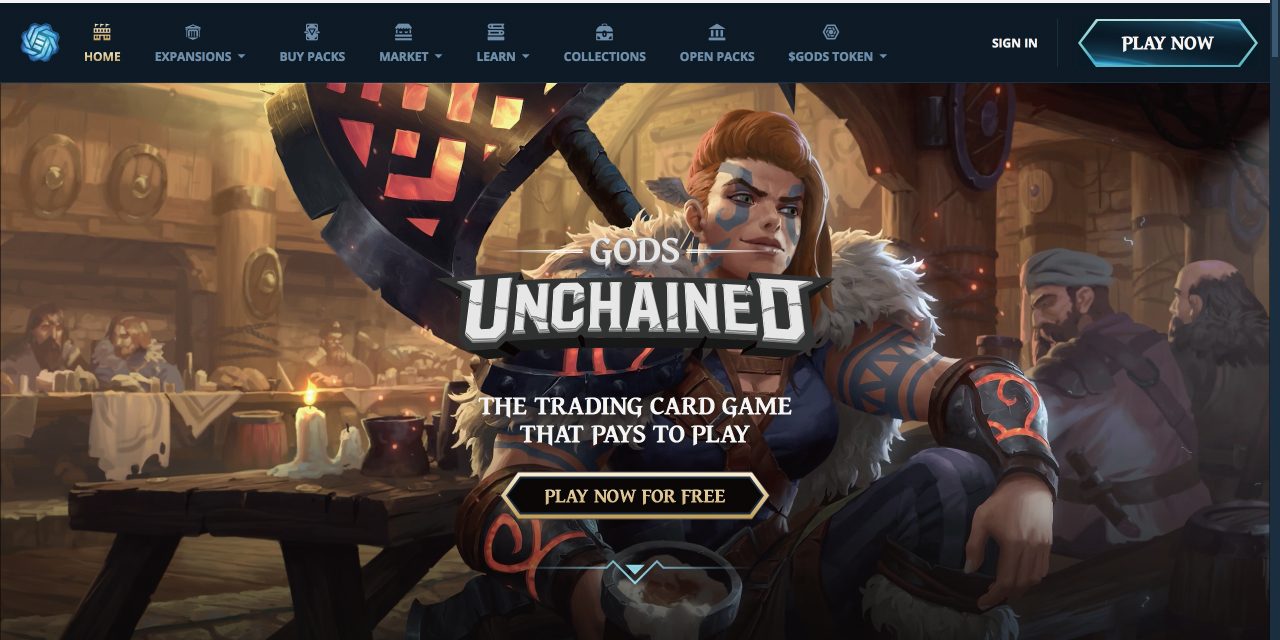This screenshot has height=640, width=1280.
Task: Click the Learn books icon
Action: pos(496,32)
